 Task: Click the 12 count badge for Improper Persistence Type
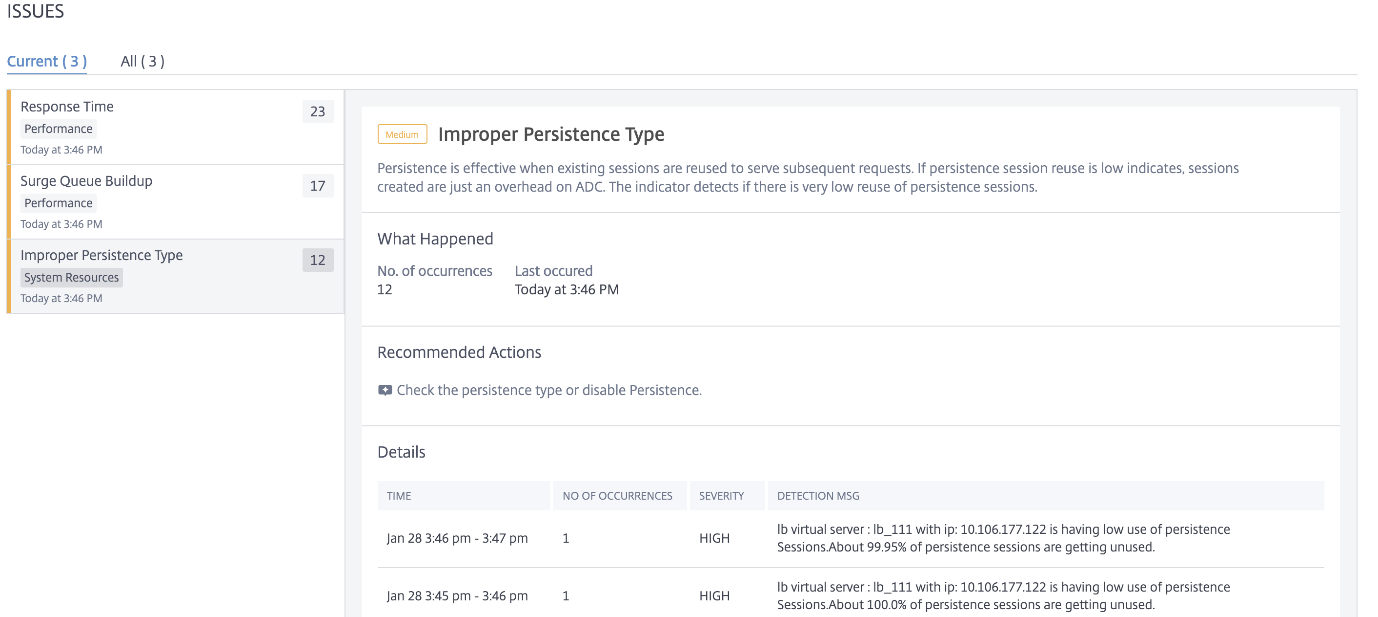(x=318, y=260)
